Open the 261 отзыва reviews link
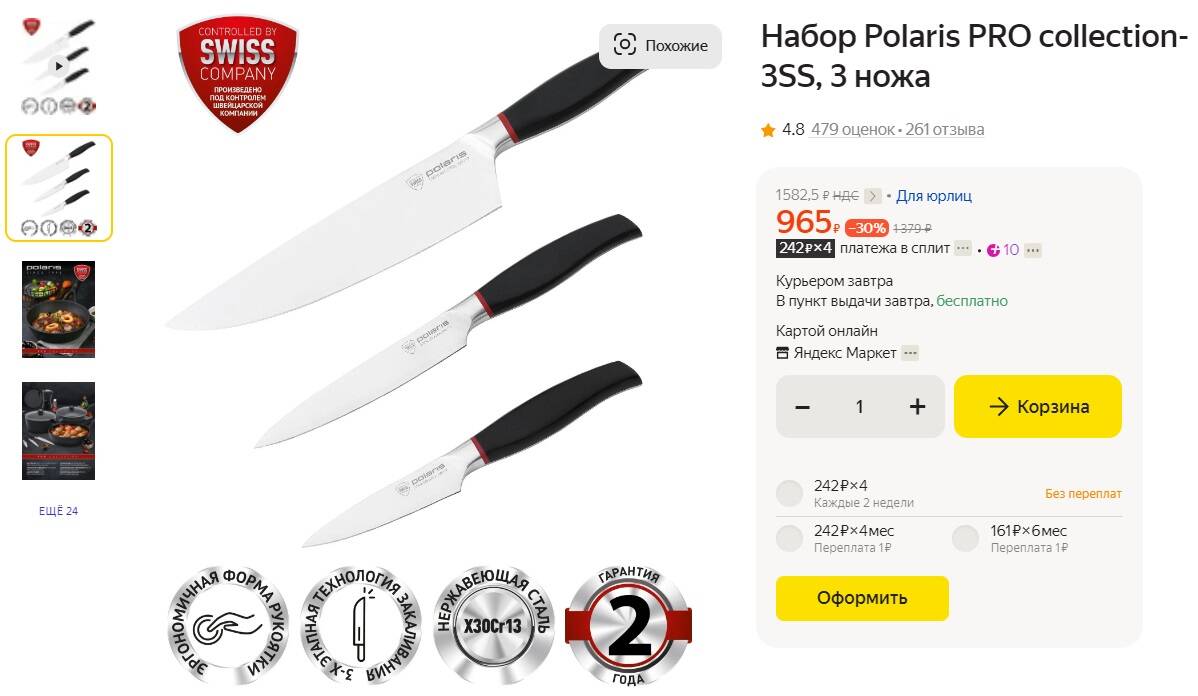This screenshot has height=696, width=1198. tap(945, 130)
